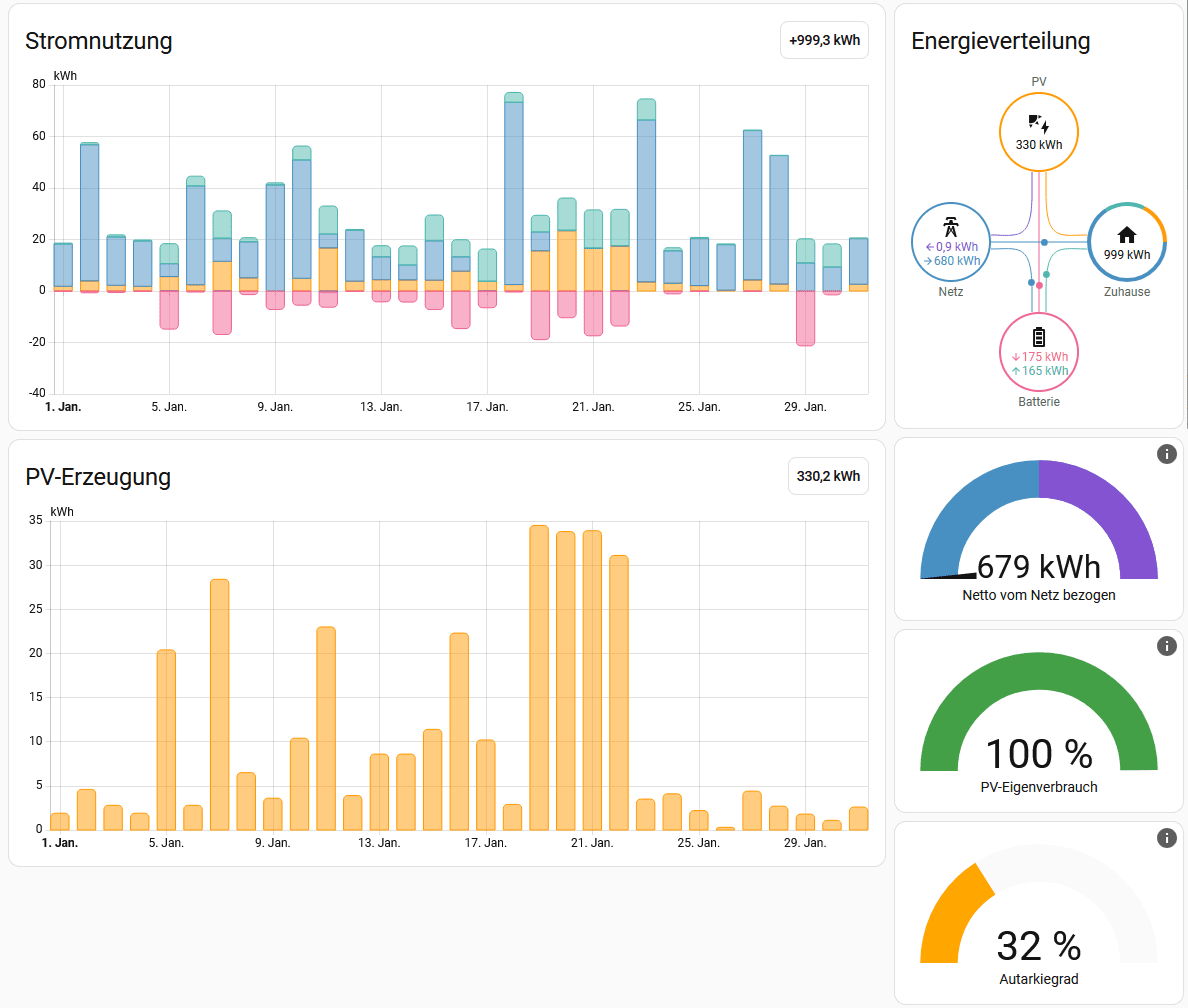Click the Zuhause house icon
The image size is (1188, 1008).
pos(1127,235)
